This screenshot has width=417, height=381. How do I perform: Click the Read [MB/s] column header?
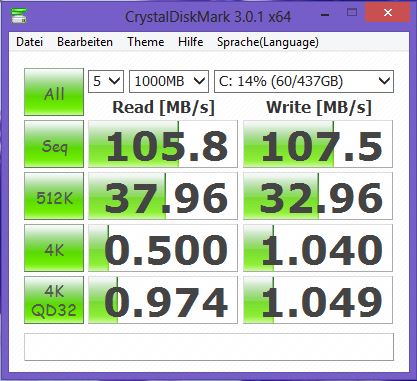tap(163, 107)
